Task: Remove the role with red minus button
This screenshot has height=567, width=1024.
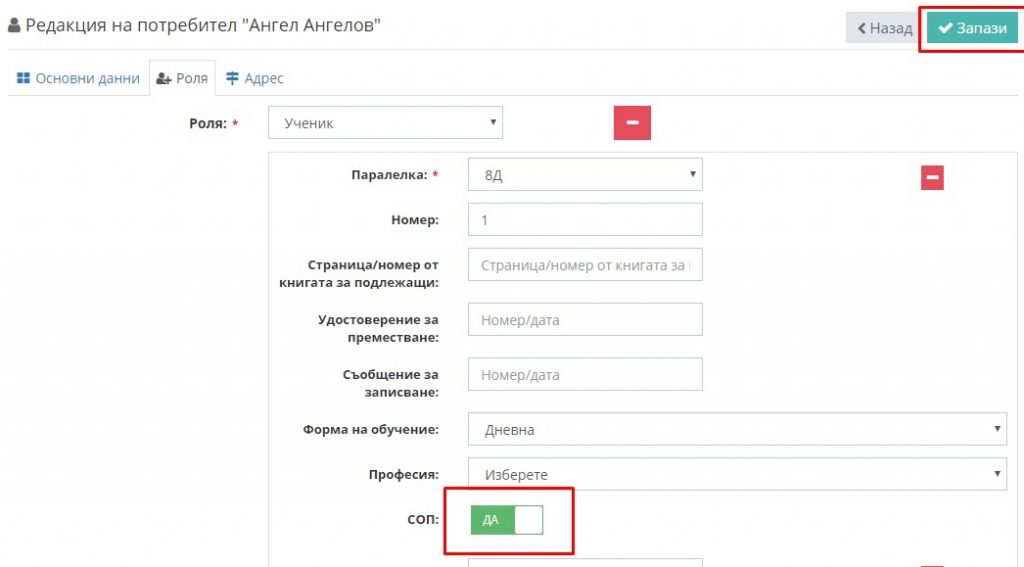Action: click(x=632, y=123)
